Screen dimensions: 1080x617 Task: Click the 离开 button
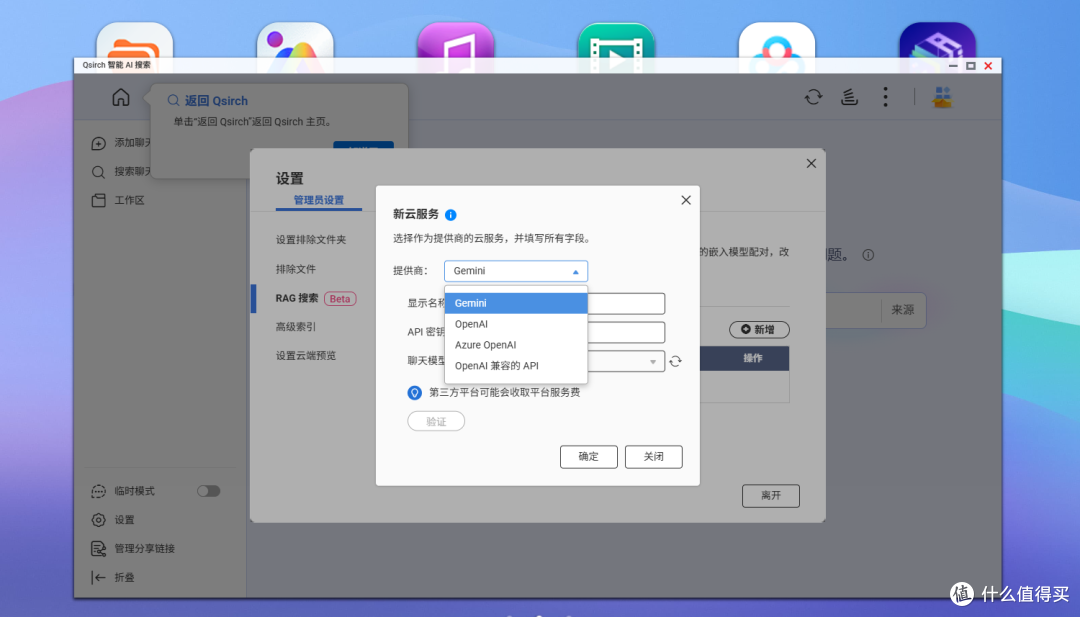click(x=771, y=496)
